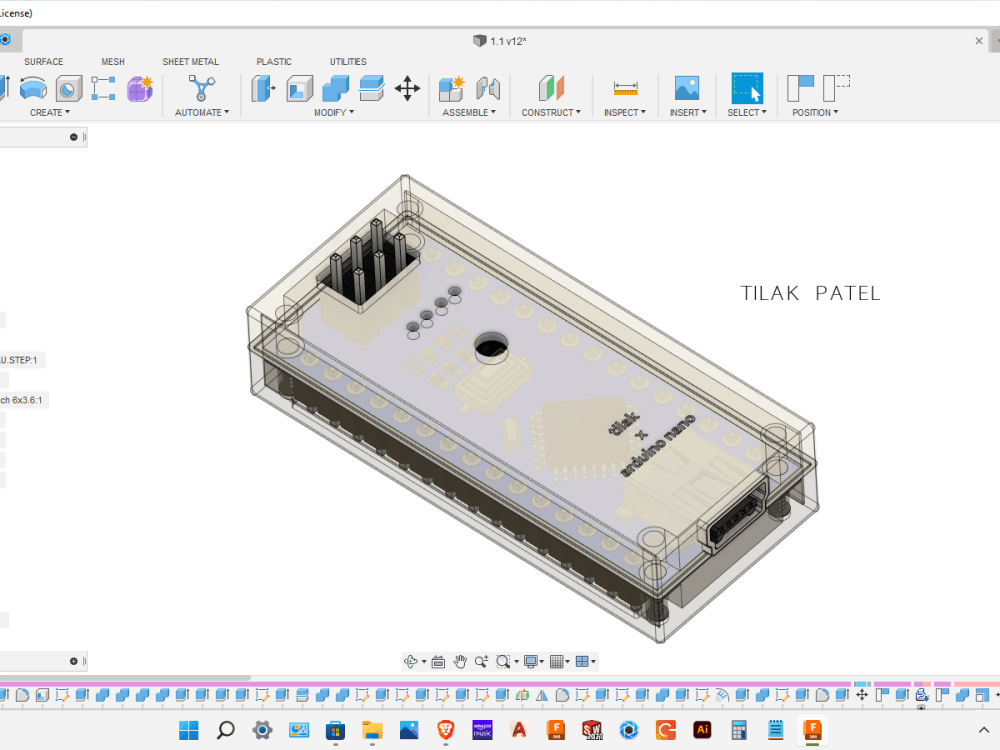
Task: Switch to the SHEET METAL tab
Action: click(190, 62)
